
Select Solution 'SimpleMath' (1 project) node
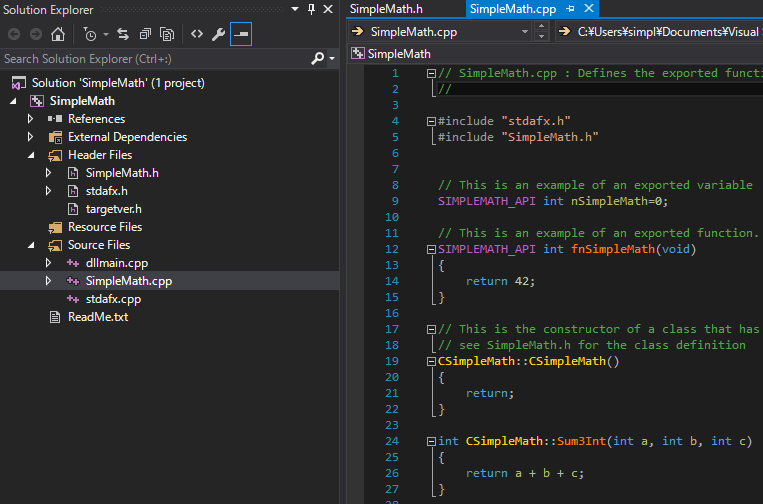pos(118,83)
